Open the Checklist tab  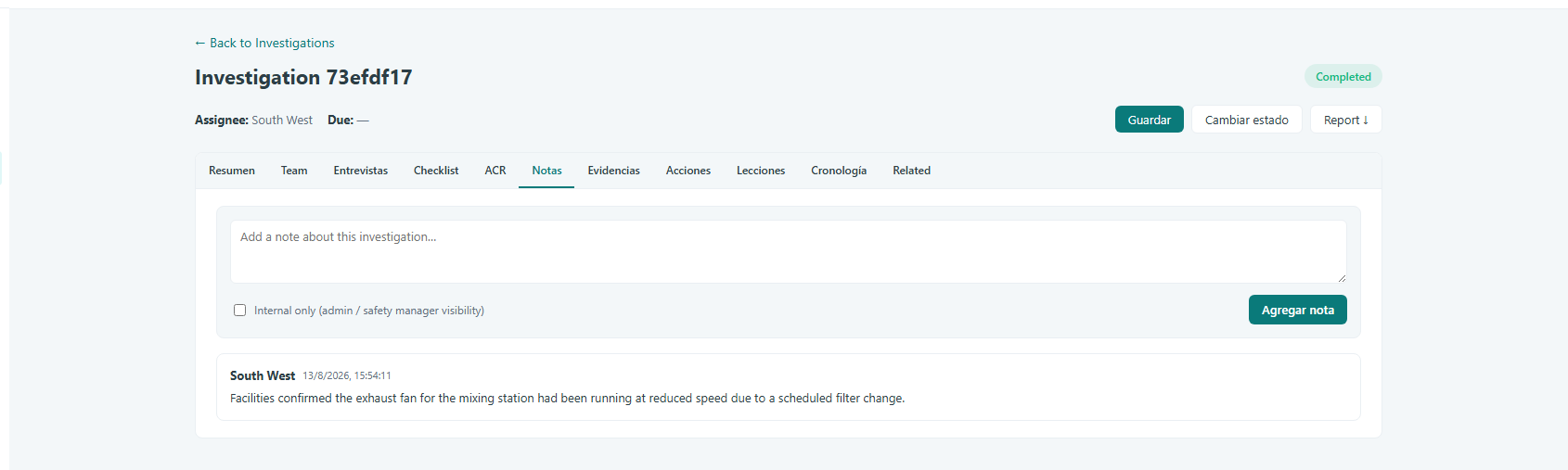(436, 171)
